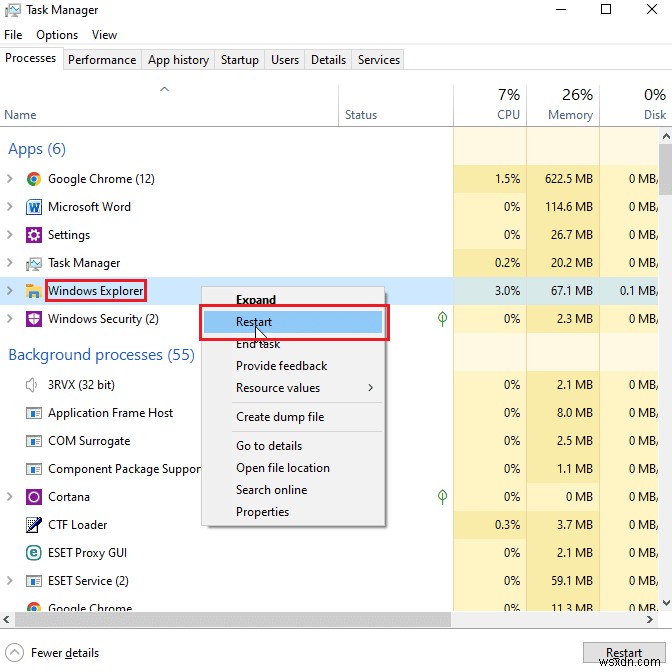Click the horizontal scrollbar left arrow
672x672 pixels.
(x=6, y=620)
